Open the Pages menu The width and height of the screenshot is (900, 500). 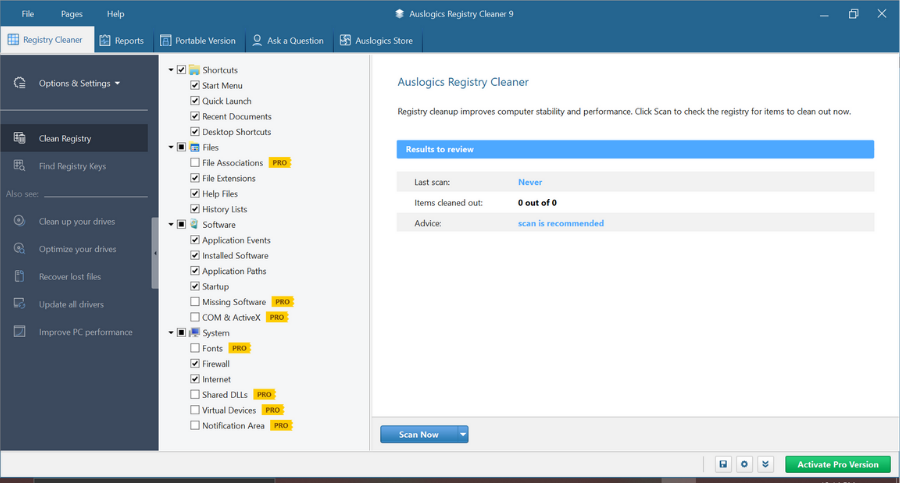pyautogui.click(x=72, y=14)
